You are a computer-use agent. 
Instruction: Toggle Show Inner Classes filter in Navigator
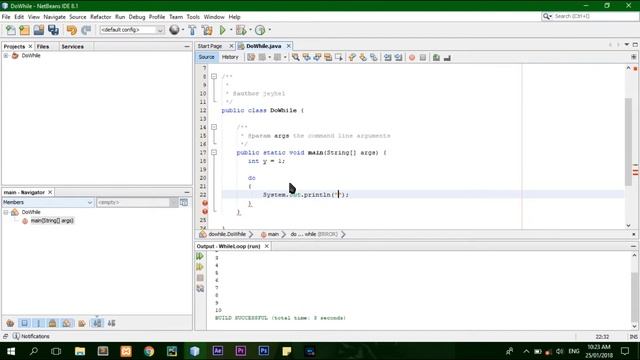[x=67, y=323]
